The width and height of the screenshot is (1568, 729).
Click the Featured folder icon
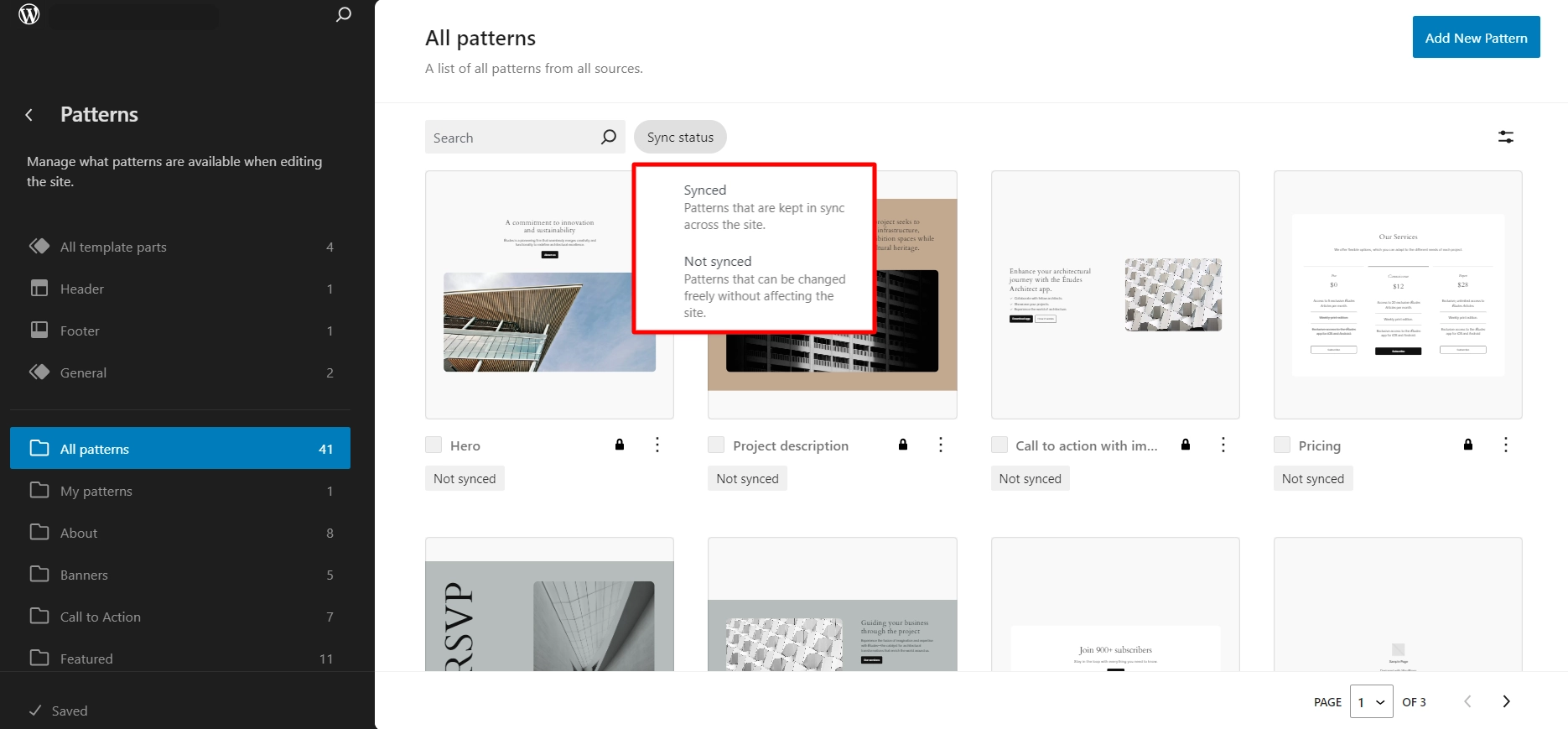pos(39,659)
